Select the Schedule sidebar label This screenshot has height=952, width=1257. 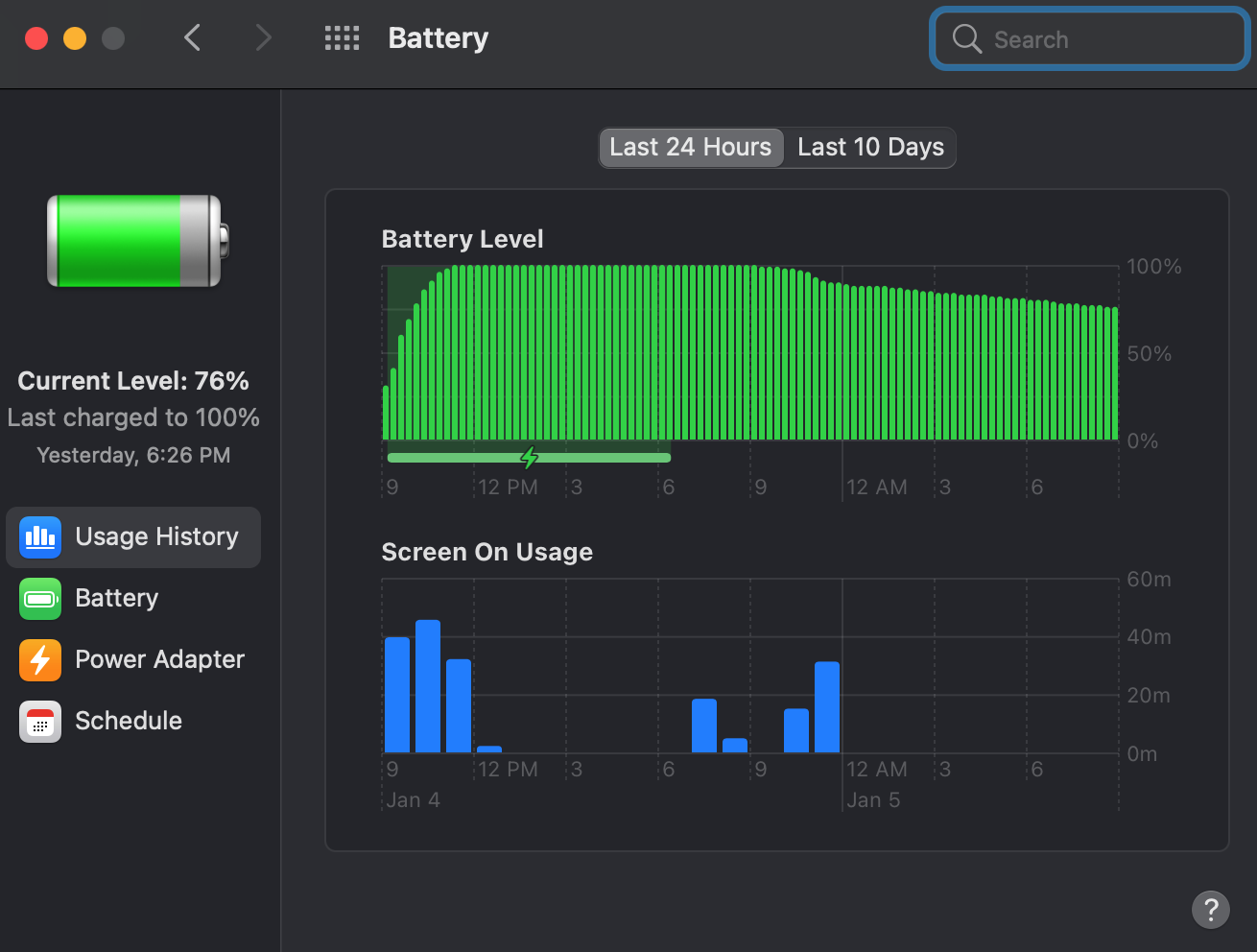point(129,721)
